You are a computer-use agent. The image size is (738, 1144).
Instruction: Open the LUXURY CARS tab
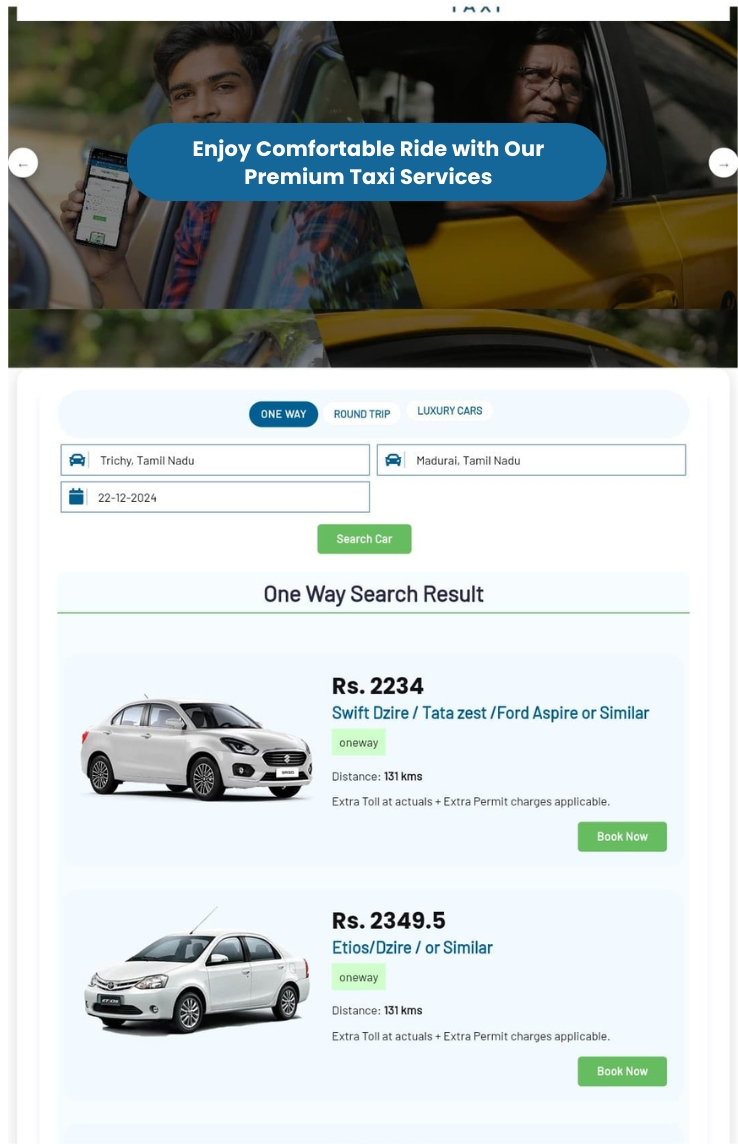coord(449,411)
